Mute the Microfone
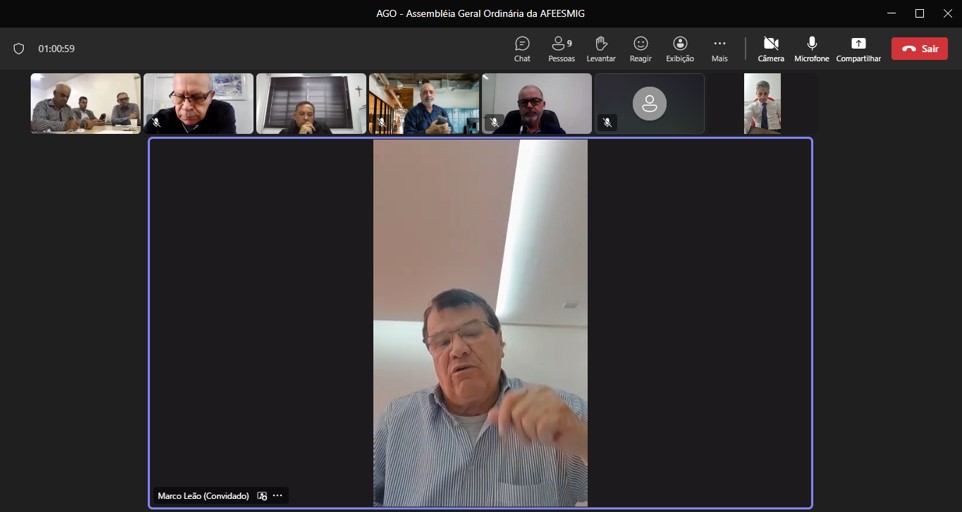This screenshot has width=962, height=512. [812, 48]
